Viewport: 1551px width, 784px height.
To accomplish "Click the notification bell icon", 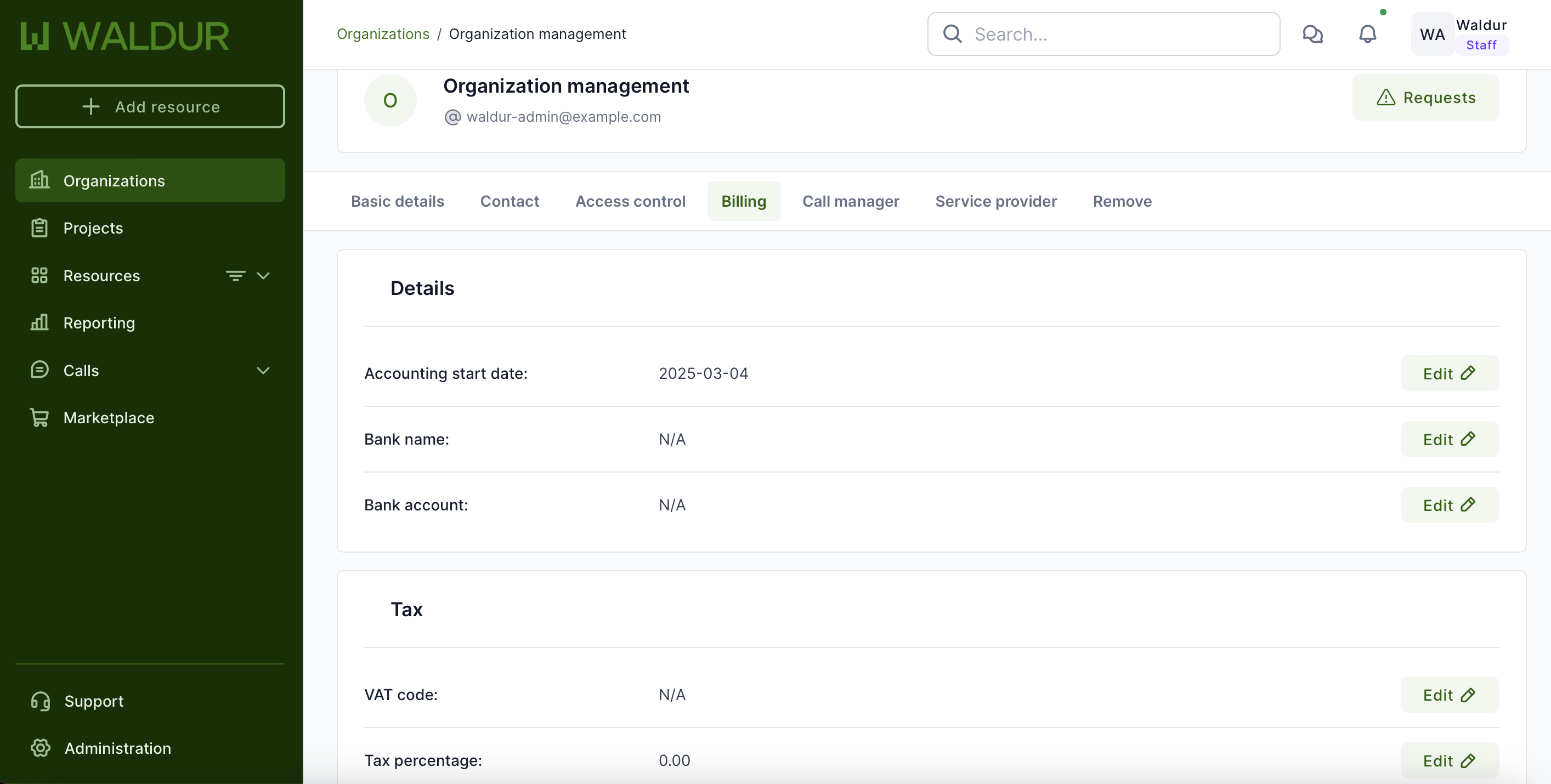I will (1367, 35).
